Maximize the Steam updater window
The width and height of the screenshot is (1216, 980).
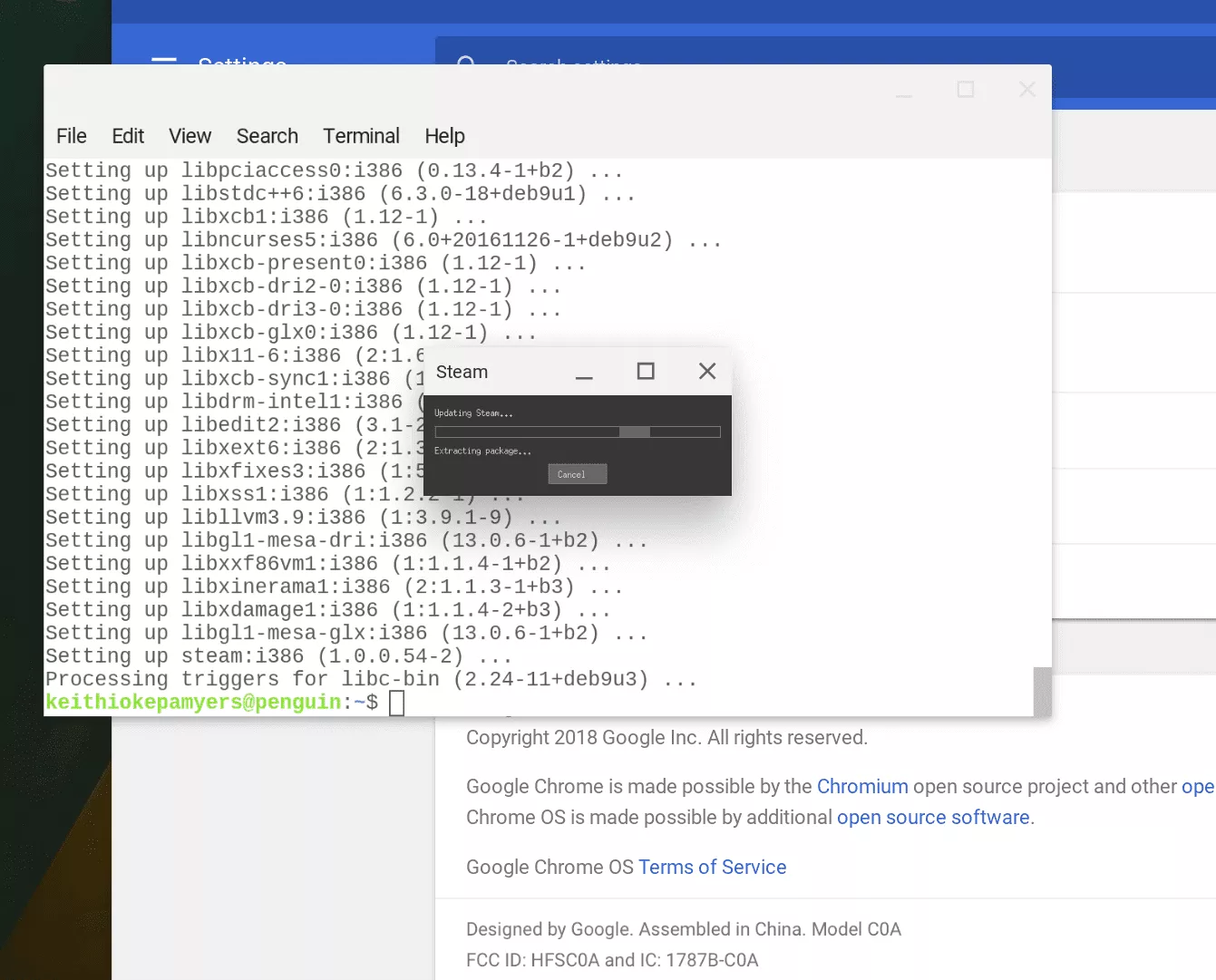[646, 372]
